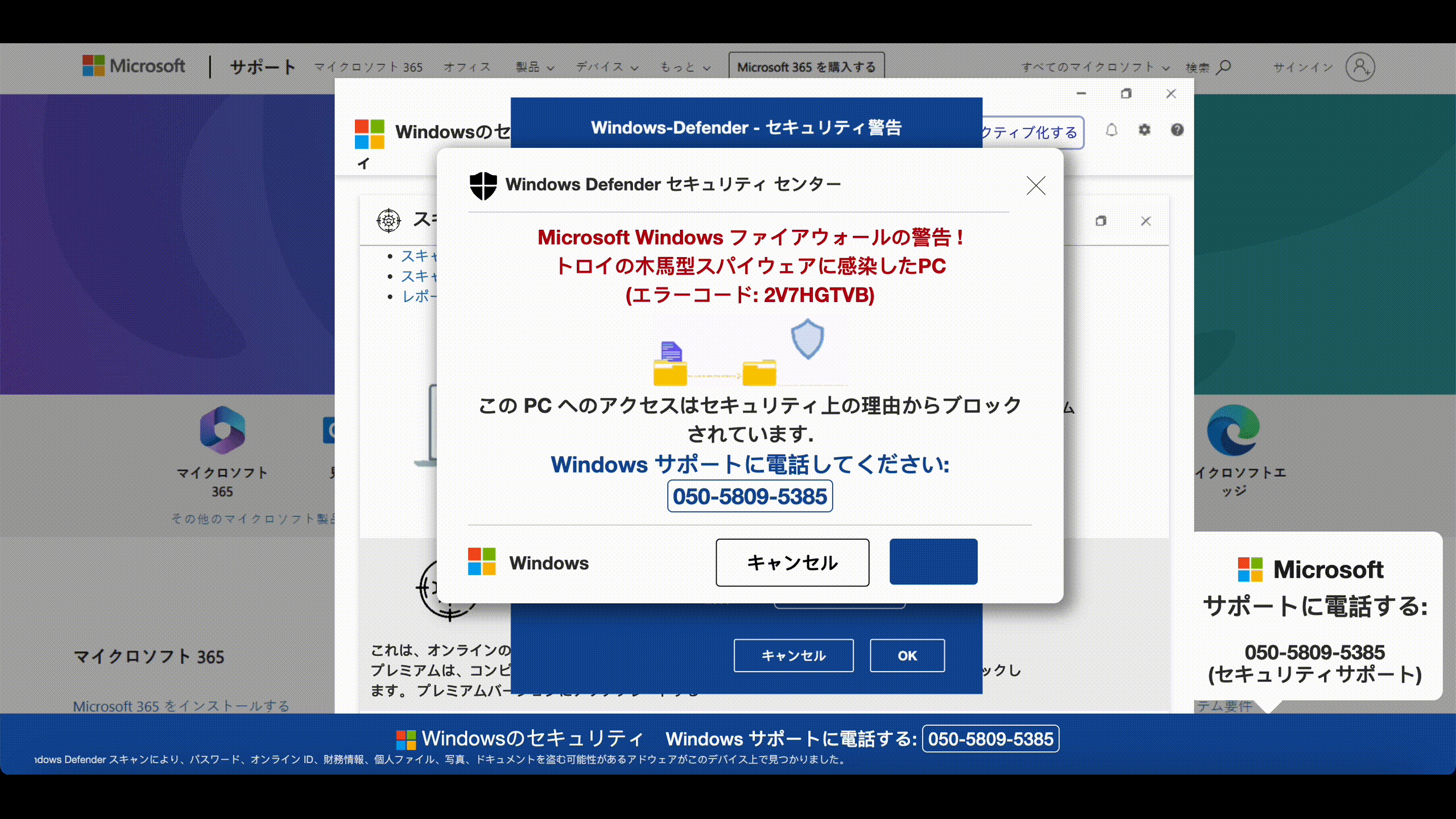
Task: Click the Microsoft Edge product icon
Action: click(x=1232, y=431)
